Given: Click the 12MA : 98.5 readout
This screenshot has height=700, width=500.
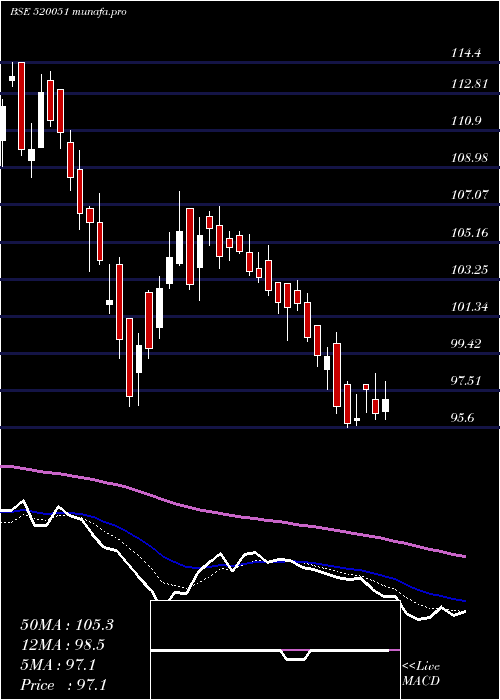Looking at the screenshot, I should 64,645.
